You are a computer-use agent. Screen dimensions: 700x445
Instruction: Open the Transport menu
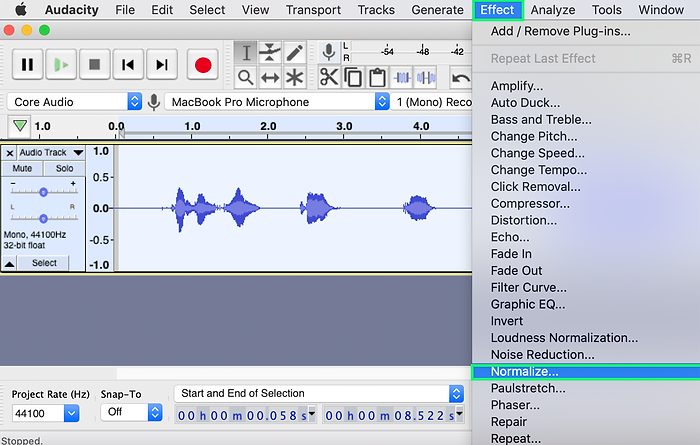pyautogui.click(x=313, y=10)
